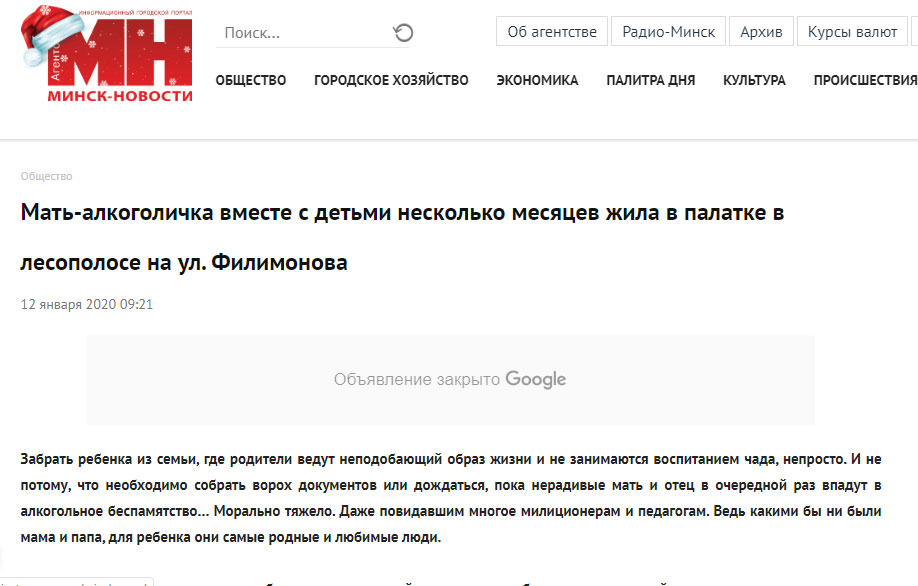Click the first article paragraph text
Viewport: 918px width, 586px height.
pyautogui.click(x=450, y=498)
